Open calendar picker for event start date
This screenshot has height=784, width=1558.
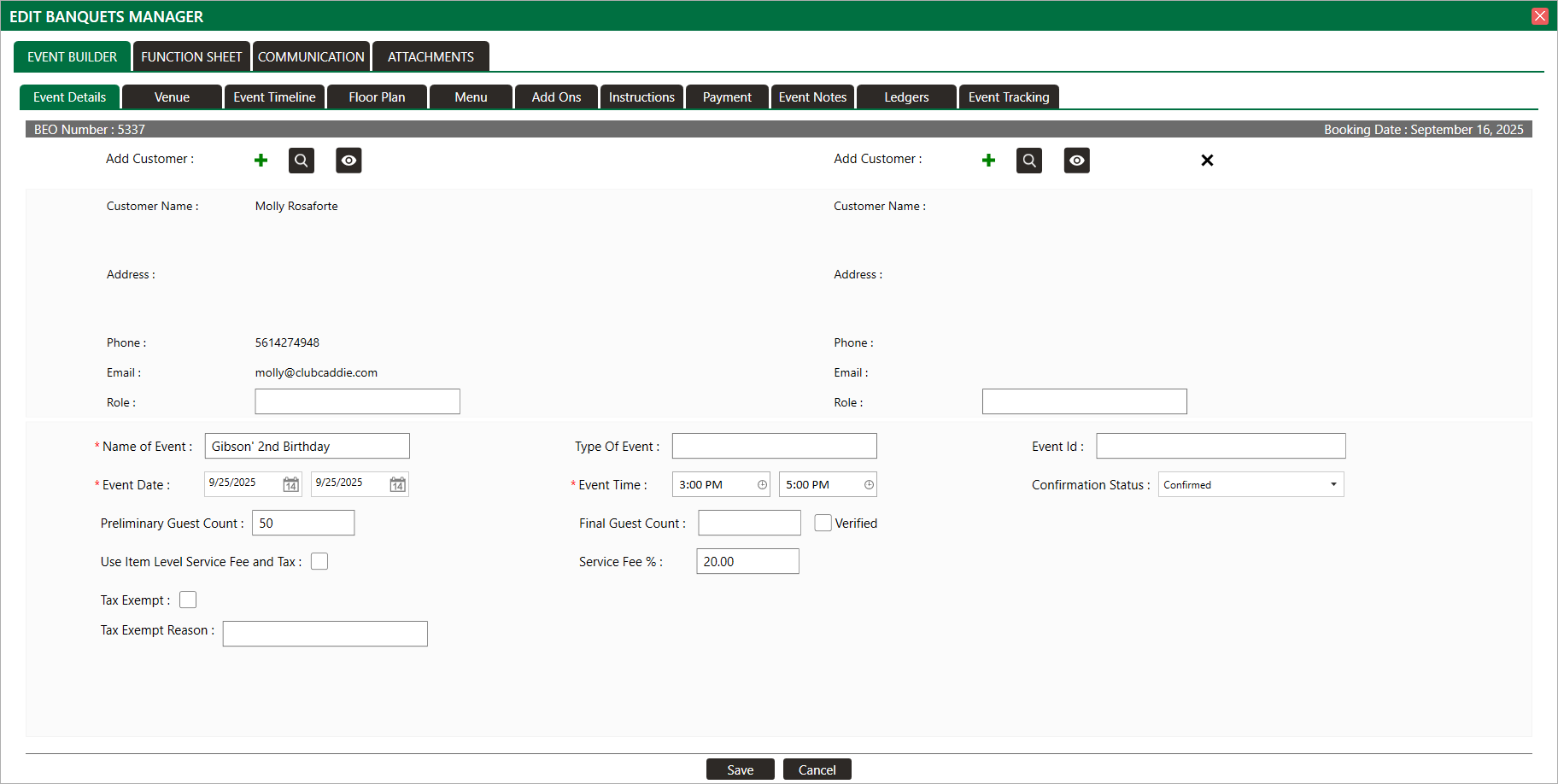point(291,484)
